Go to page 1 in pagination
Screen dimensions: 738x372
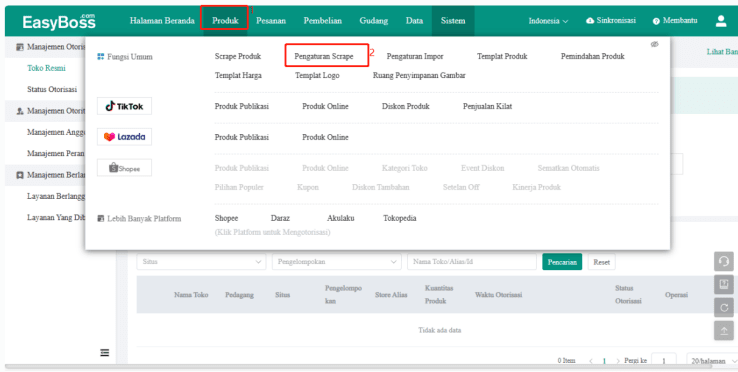pyautogui.click(x=604, y=361)
